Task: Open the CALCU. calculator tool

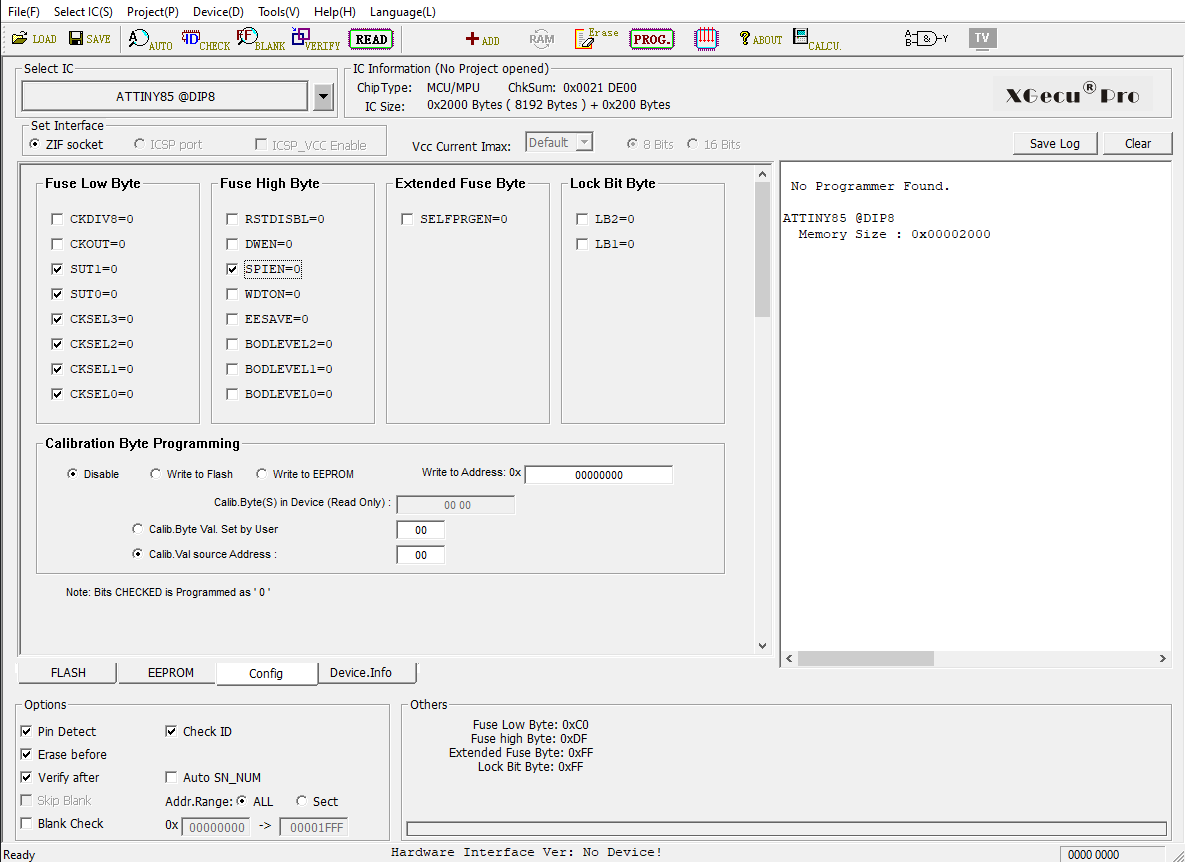Action: [x=816, y=39]
